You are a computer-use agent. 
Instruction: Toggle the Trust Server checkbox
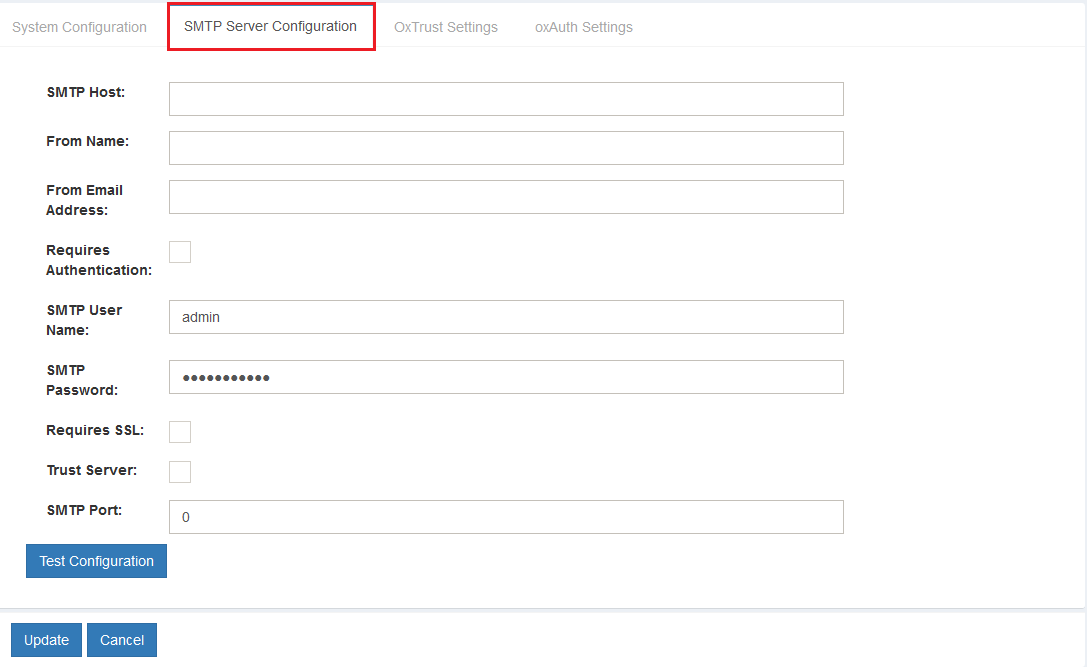tap(179, 471)
